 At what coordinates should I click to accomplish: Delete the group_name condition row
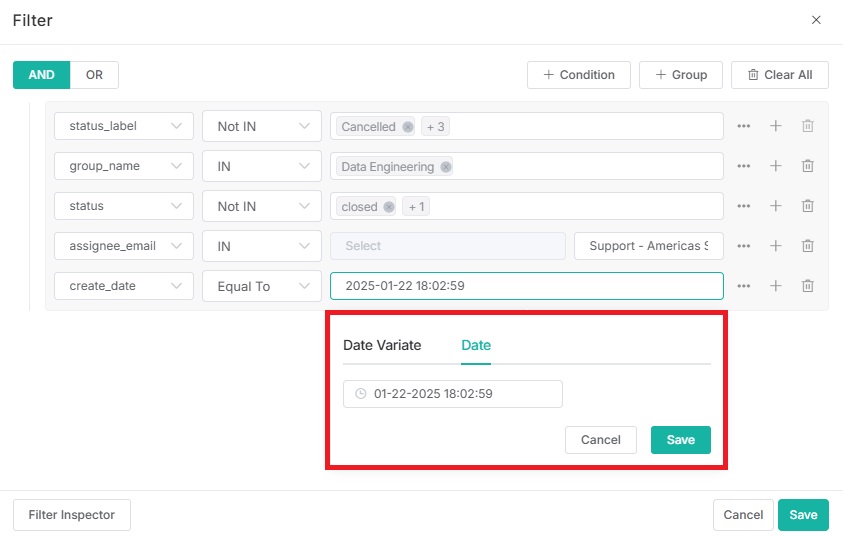point(808,166)
